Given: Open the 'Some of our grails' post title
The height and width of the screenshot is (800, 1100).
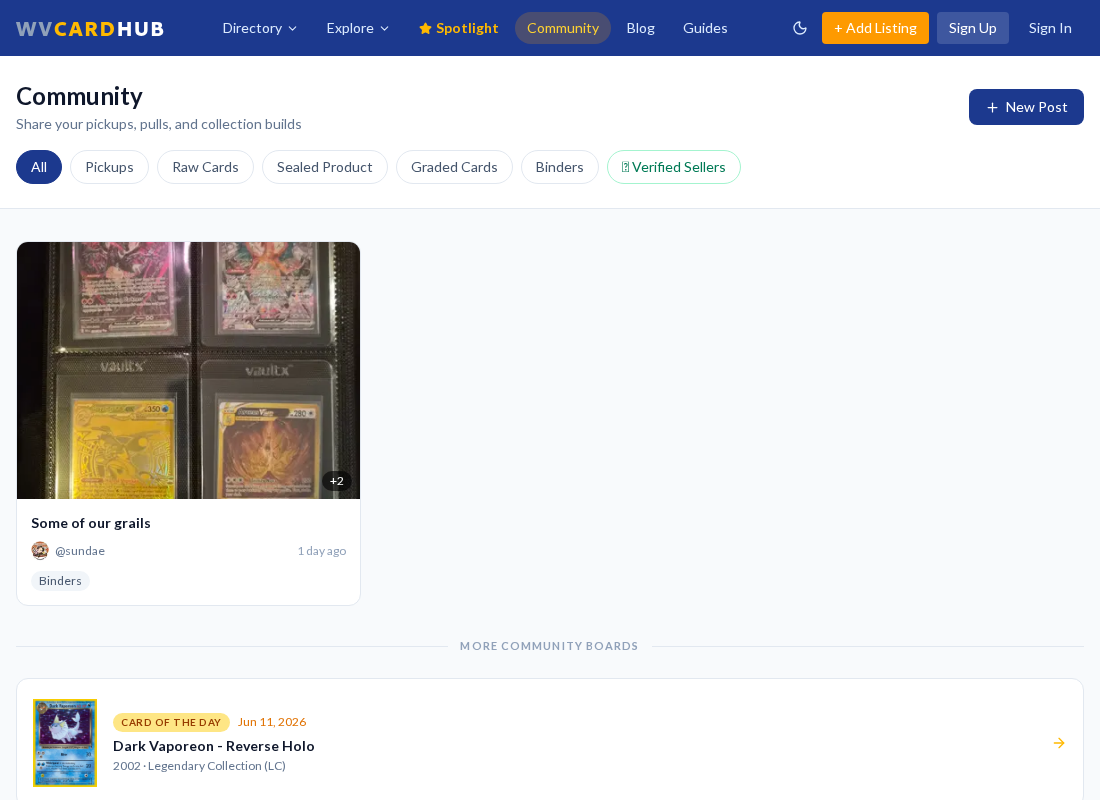Looking at the screenshot, I should click(x=91, y=523).
